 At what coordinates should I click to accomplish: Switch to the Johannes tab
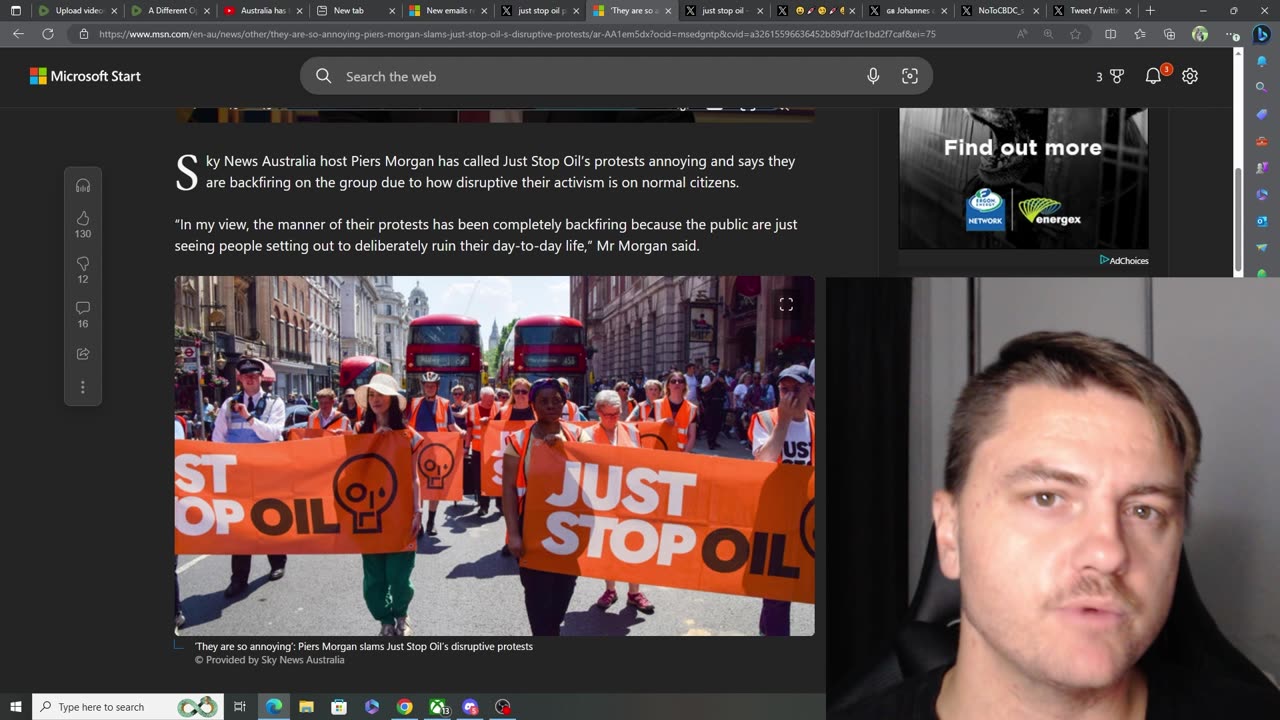pyautogui.click(x=906, y=10)
